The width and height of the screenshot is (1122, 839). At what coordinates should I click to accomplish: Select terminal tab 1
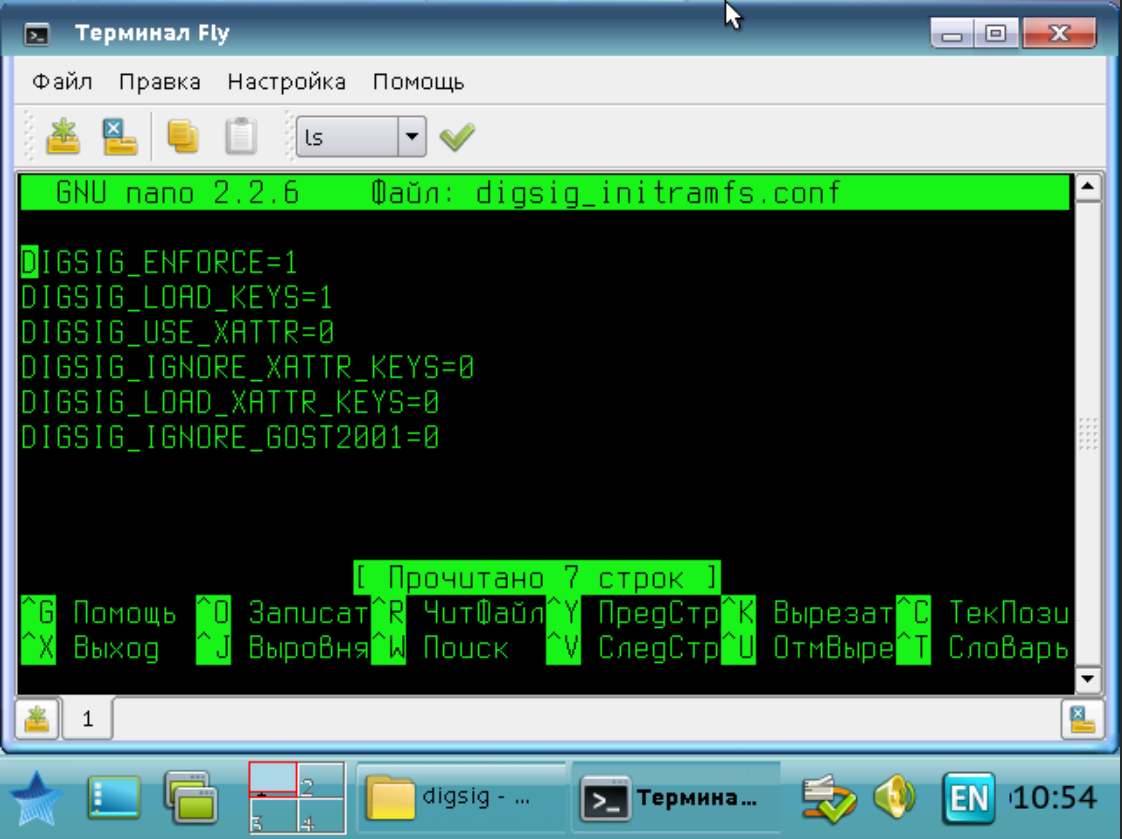point(88,718)
